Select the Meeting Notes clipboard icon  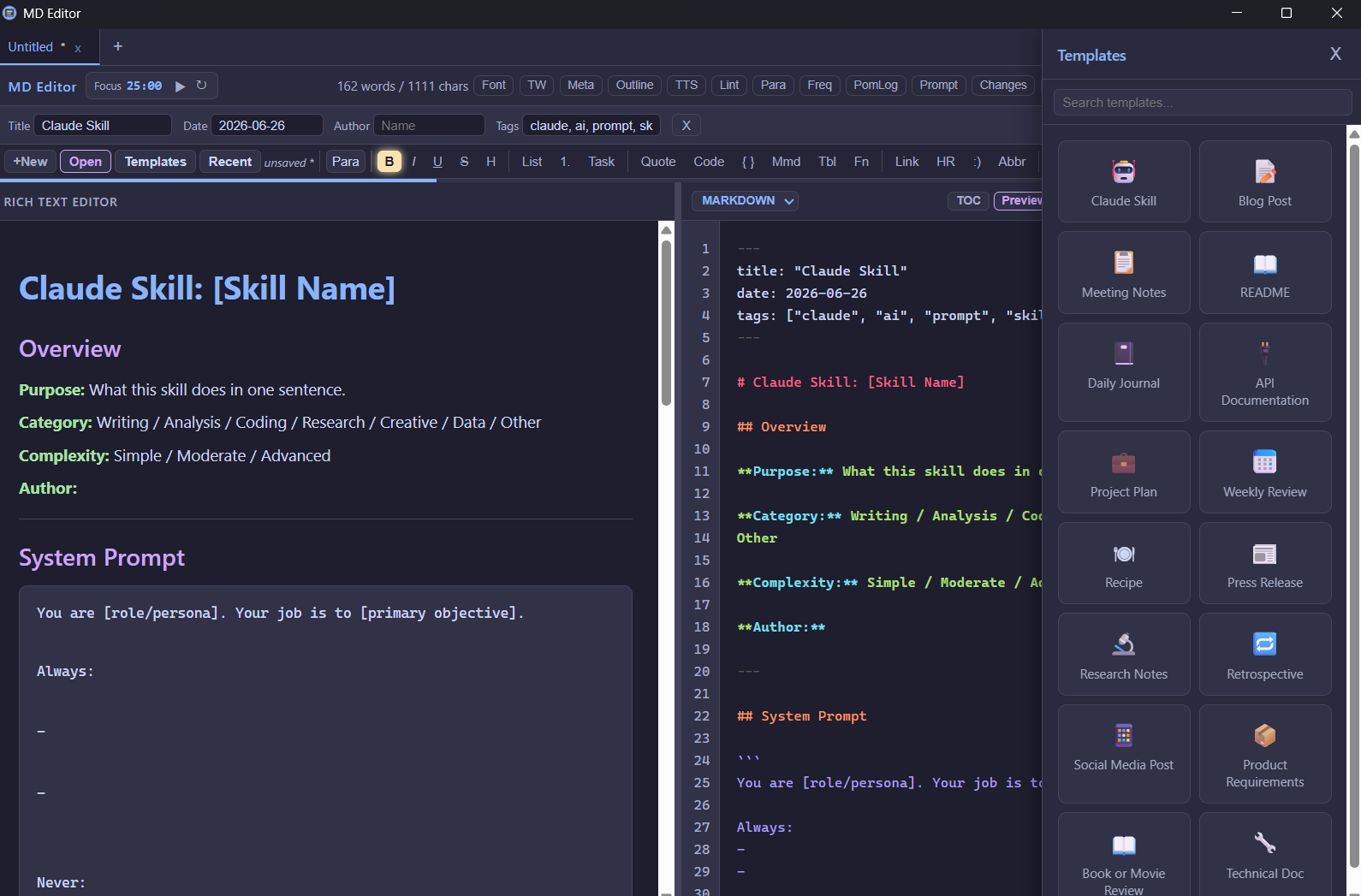click(1123, 263)
